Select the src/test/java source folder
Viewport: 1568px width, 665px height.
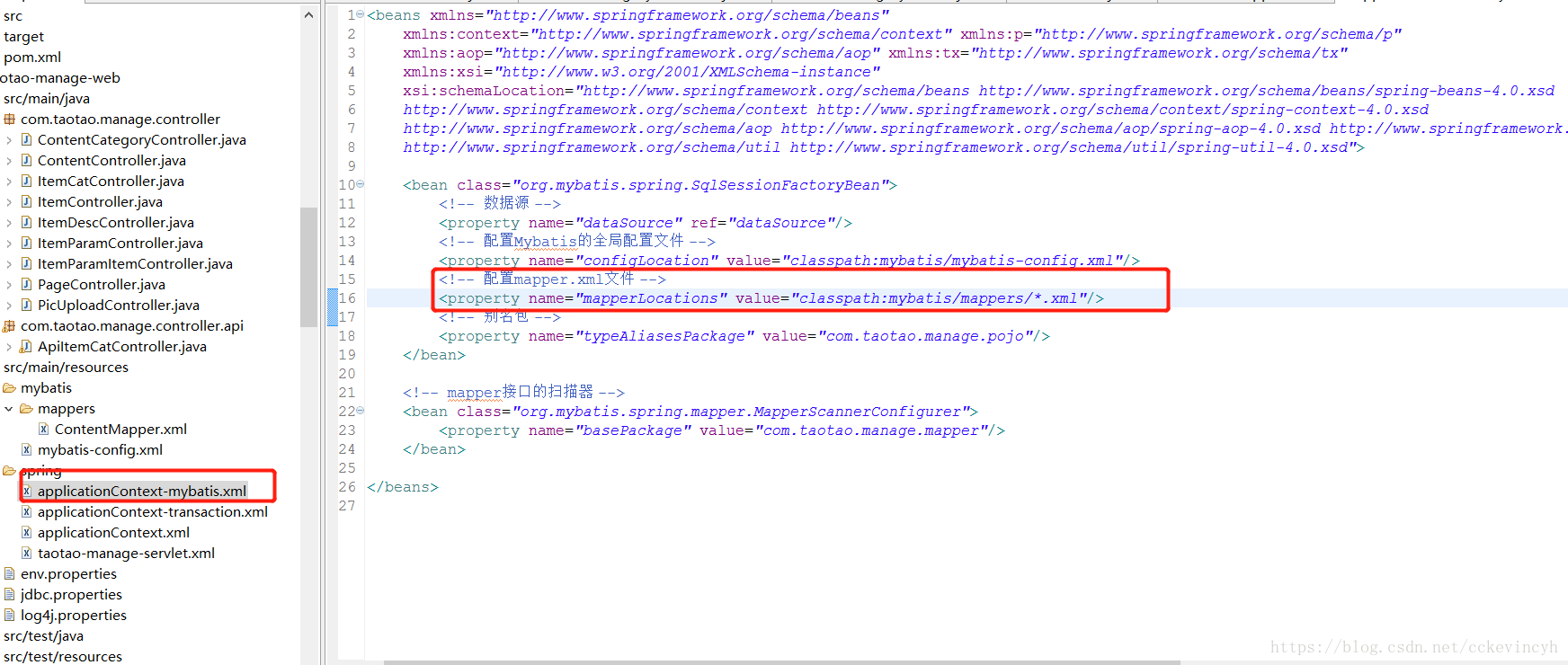(x=43, y=636)
